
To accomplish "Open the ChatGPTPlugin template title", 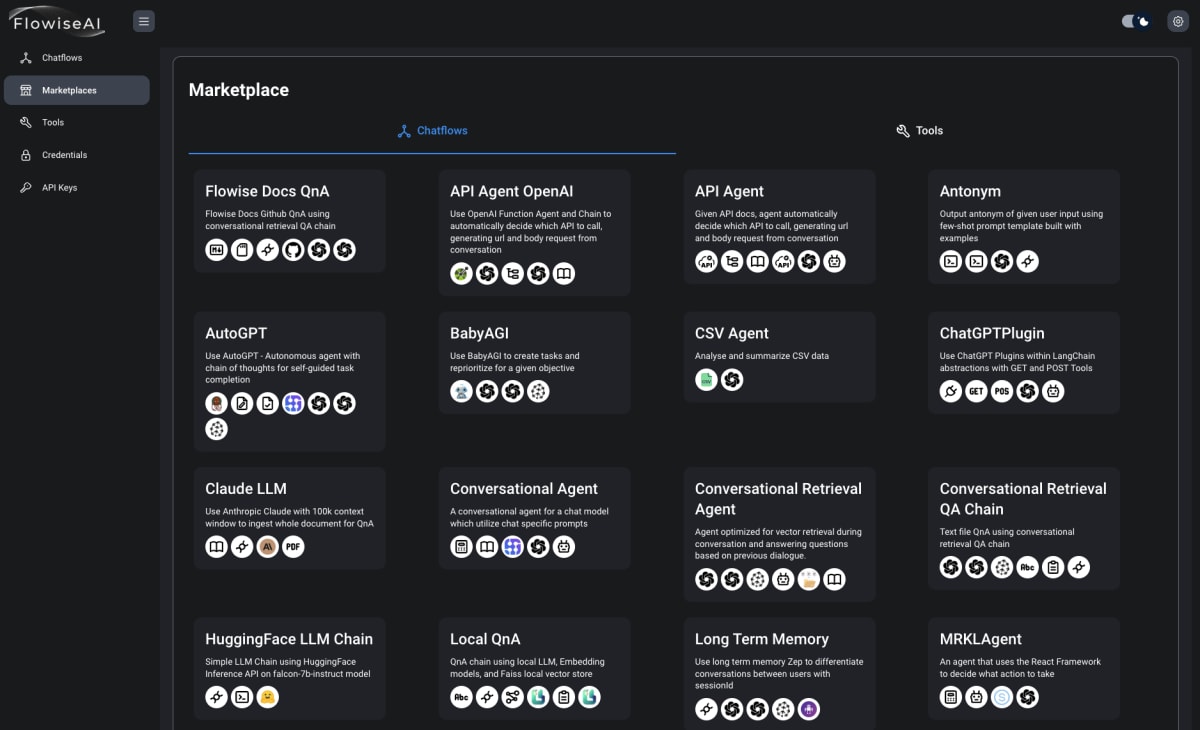I will tap(992, 333).
